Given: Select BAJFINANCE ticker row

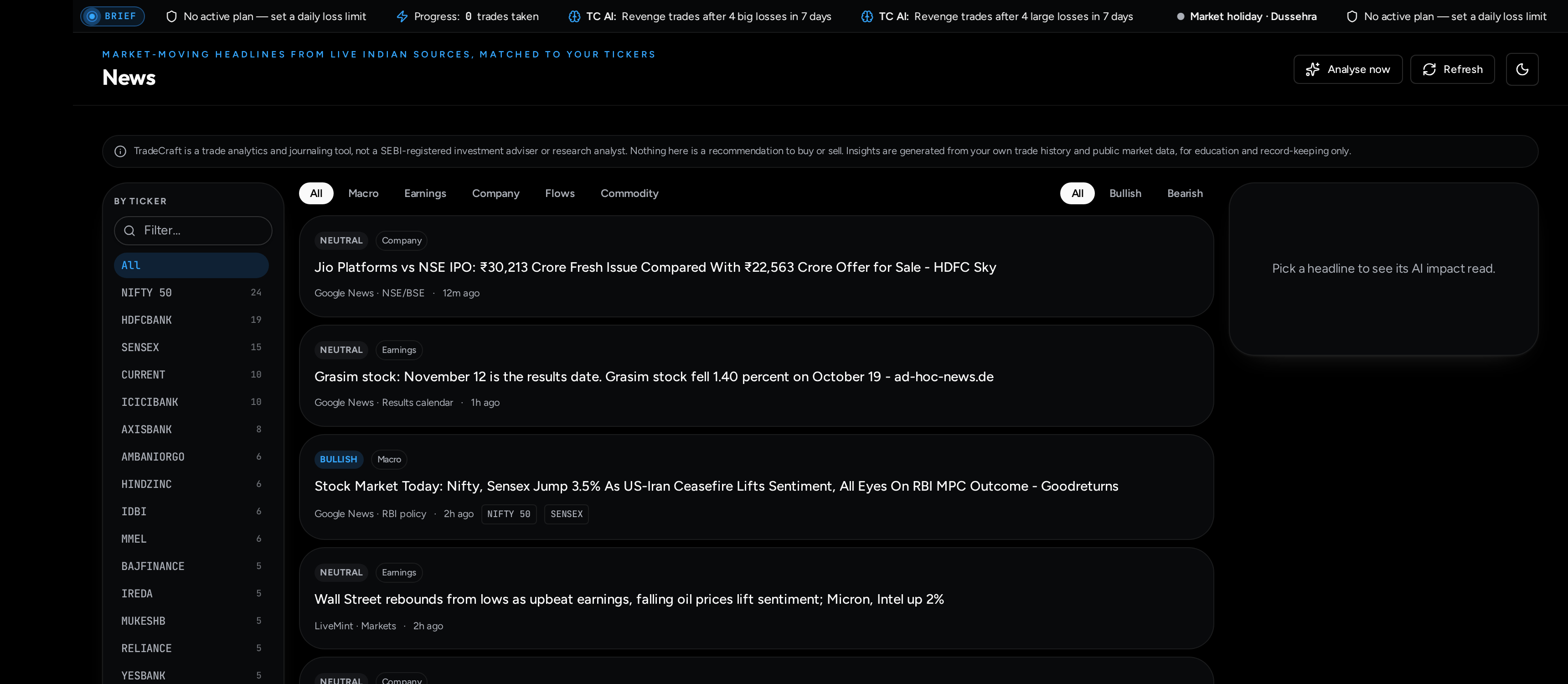Looking at the screenshot, I should click(x=191, y=566).
